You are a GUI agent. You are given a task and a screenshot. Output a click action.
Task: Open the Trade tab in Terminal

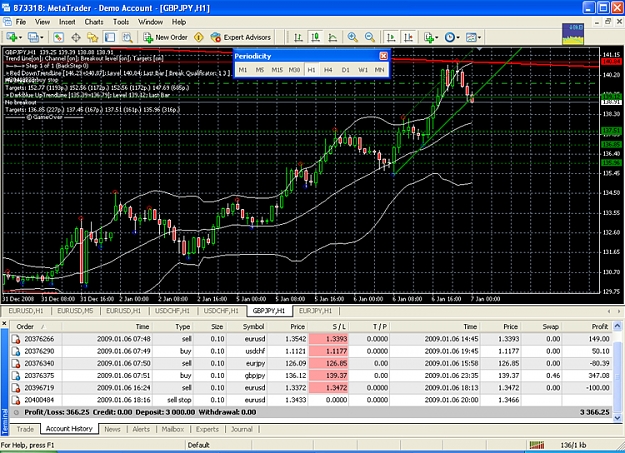click(25, 429)
